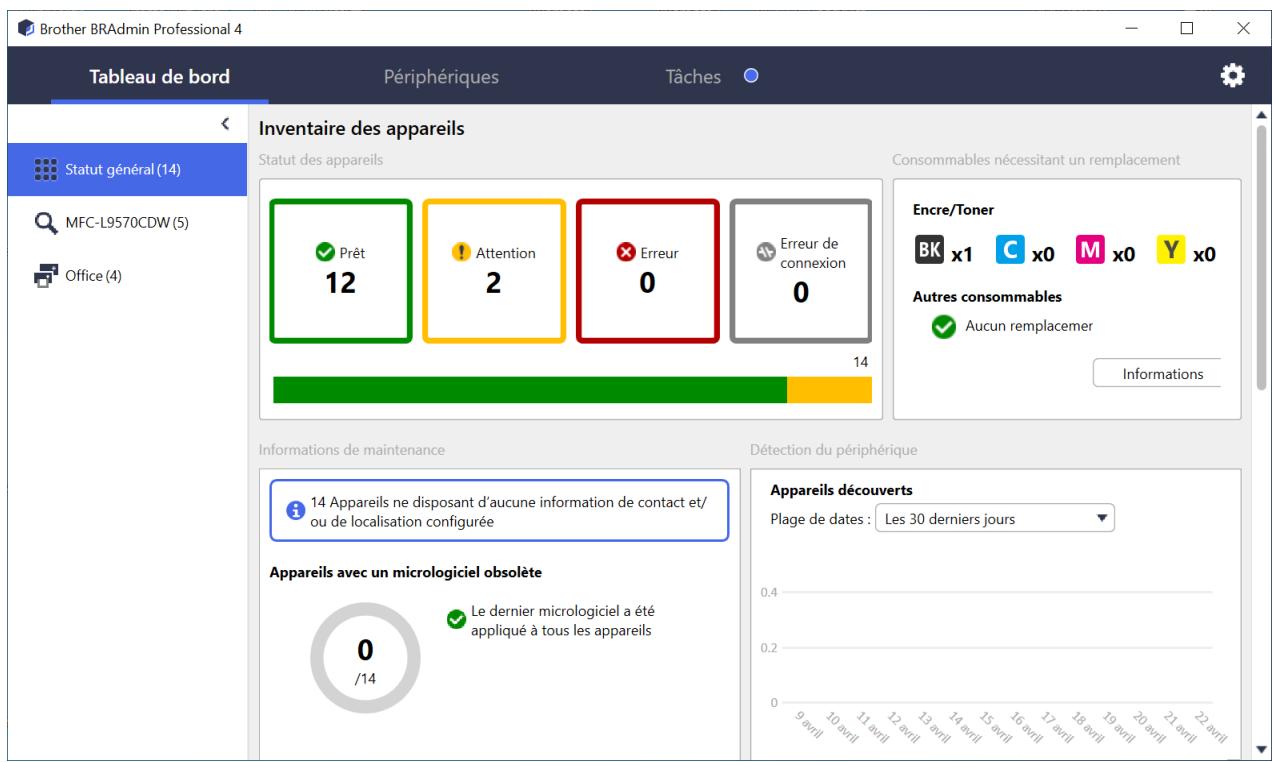Switch to the Tableau de bord tab
Image resolution: width=1273 pixels, height=762 pixels.
point(160,76)
